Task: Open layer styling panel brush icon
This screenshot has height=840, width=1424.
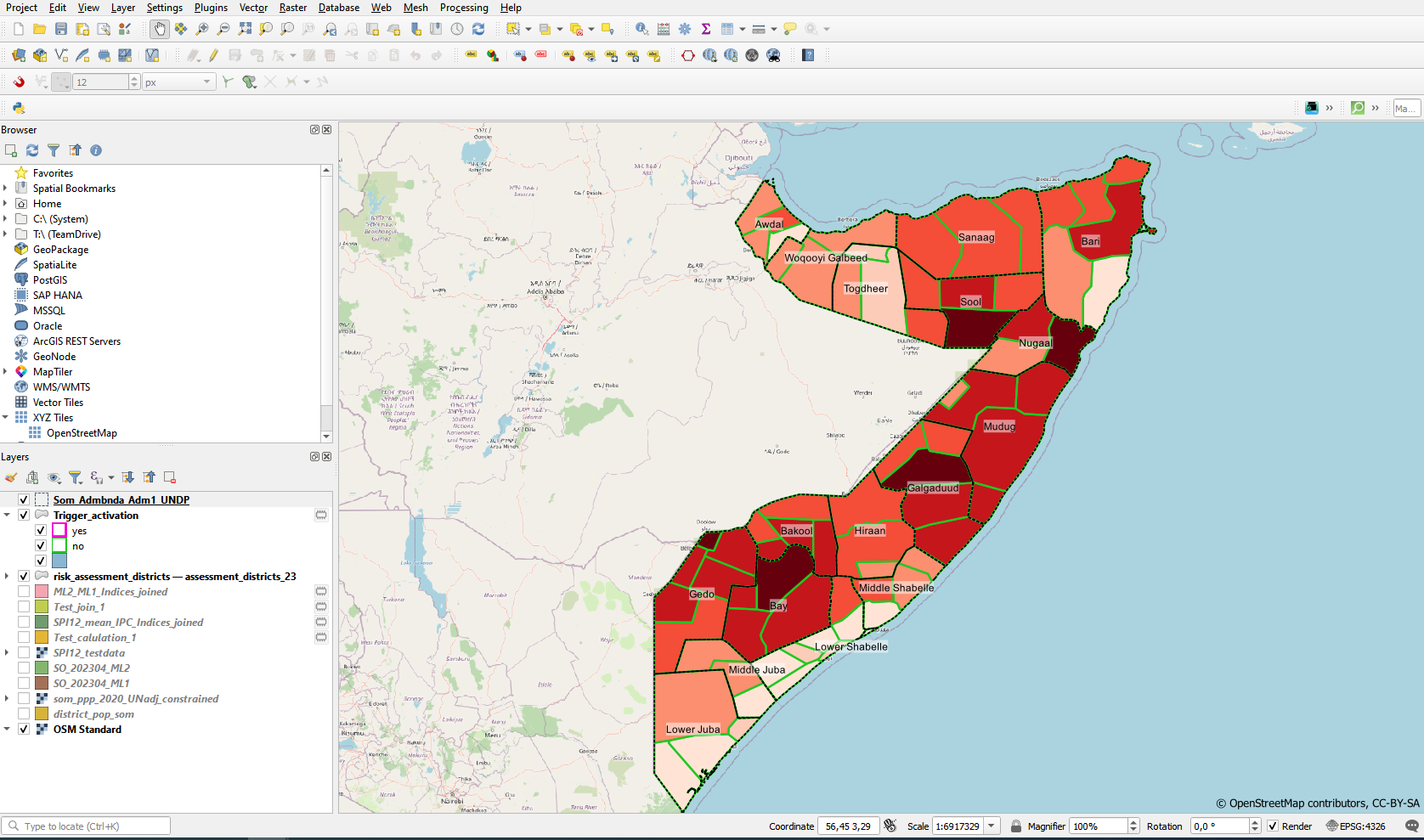Action: (11, 477)
